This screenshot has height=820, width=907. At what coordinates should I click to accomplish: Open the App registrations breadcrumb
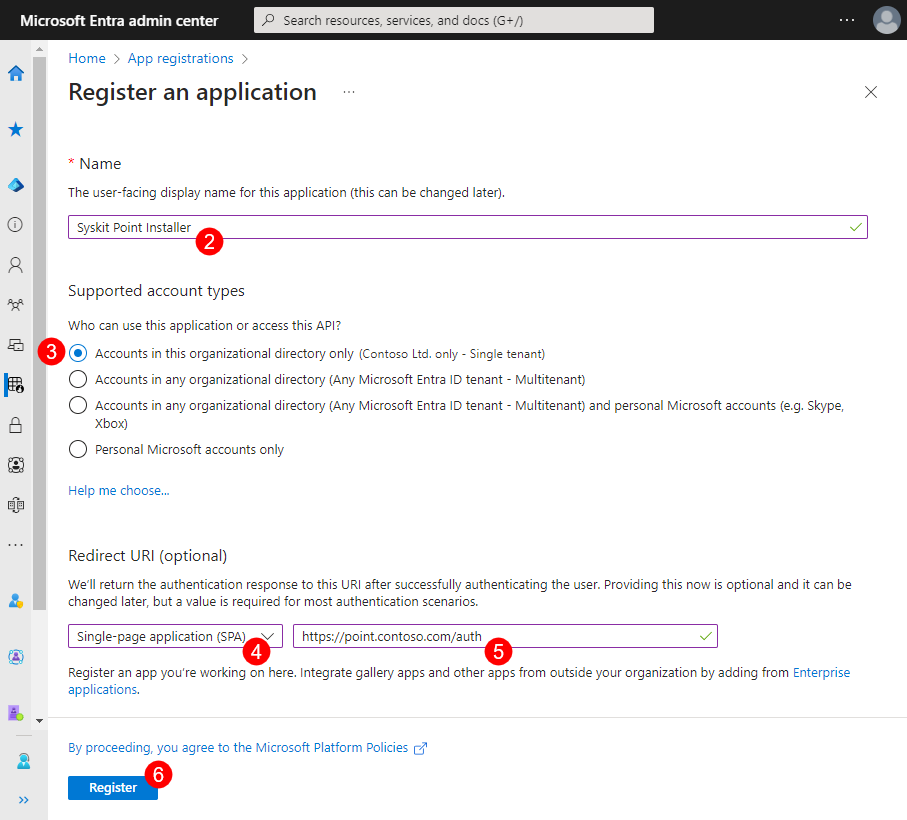[180, 58]
